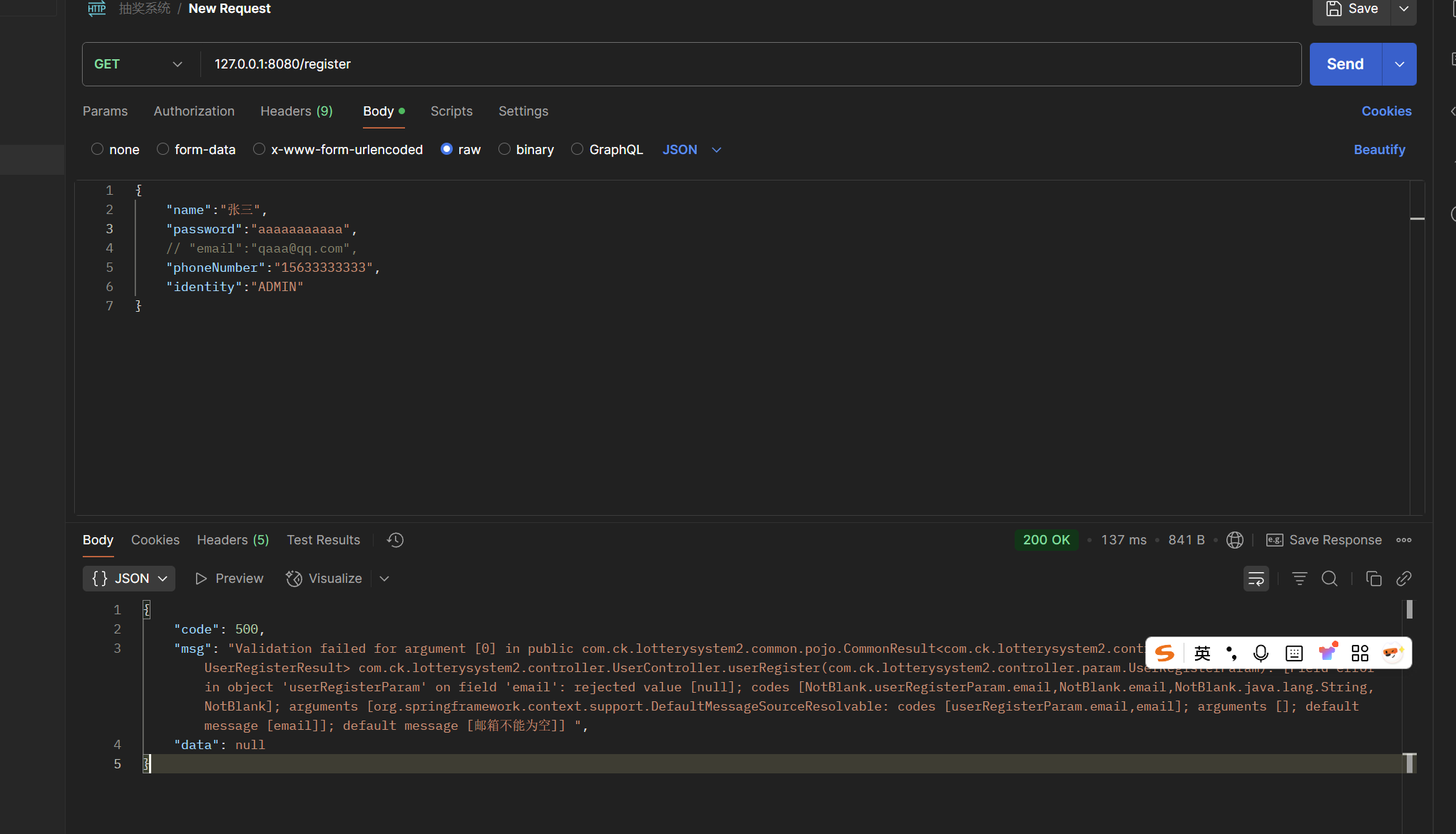The image size is (1456, 834).
Task: Switch to the Headers (9) tab
Action: 296,111
